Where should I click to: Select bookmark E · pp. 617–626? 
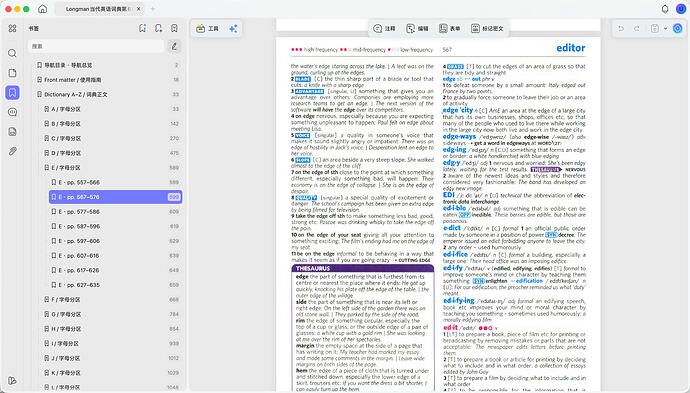point(115,270)
